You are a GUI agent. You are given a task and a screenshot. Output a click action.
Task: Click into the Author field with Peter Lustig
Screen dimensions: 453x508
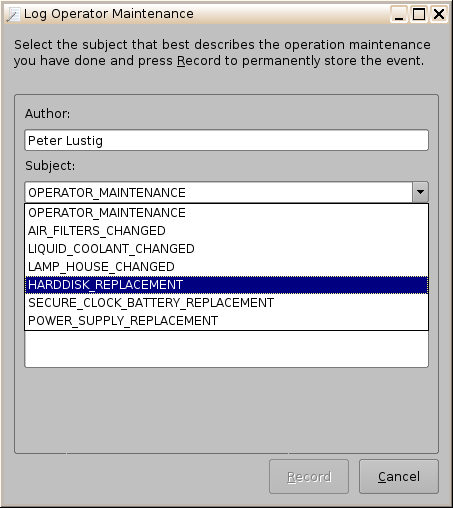[227, 140]
